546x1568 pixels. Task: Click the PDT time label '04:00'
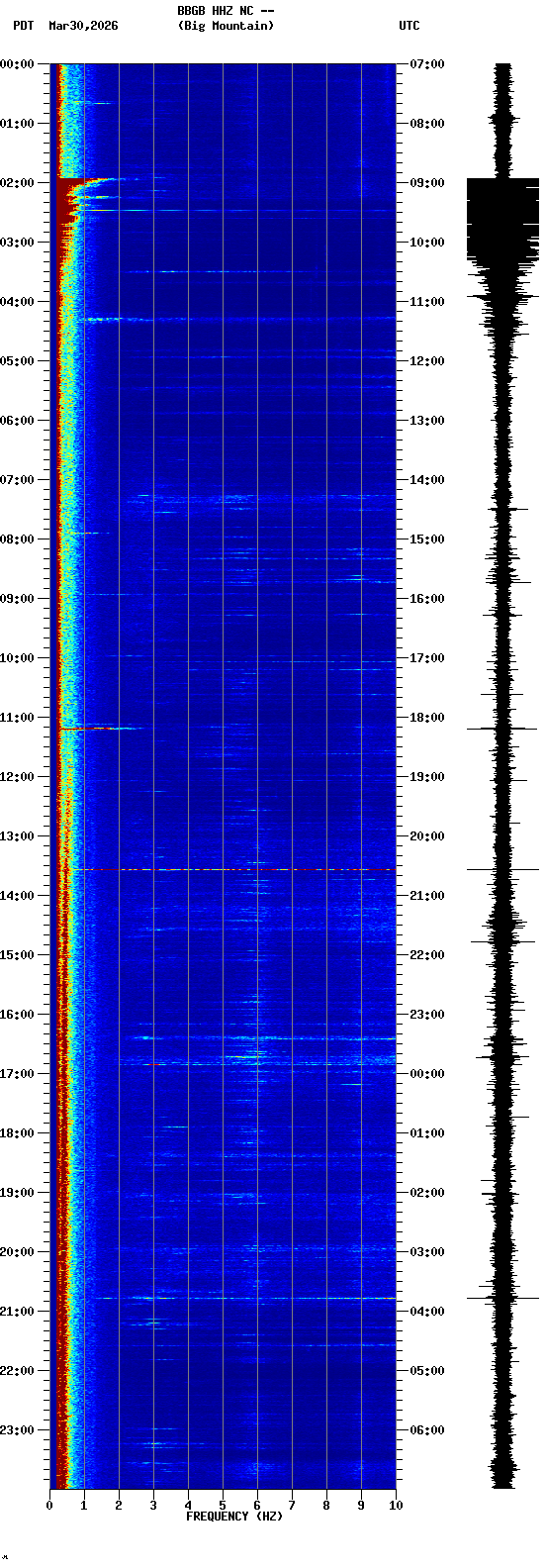tap(17, 302)
